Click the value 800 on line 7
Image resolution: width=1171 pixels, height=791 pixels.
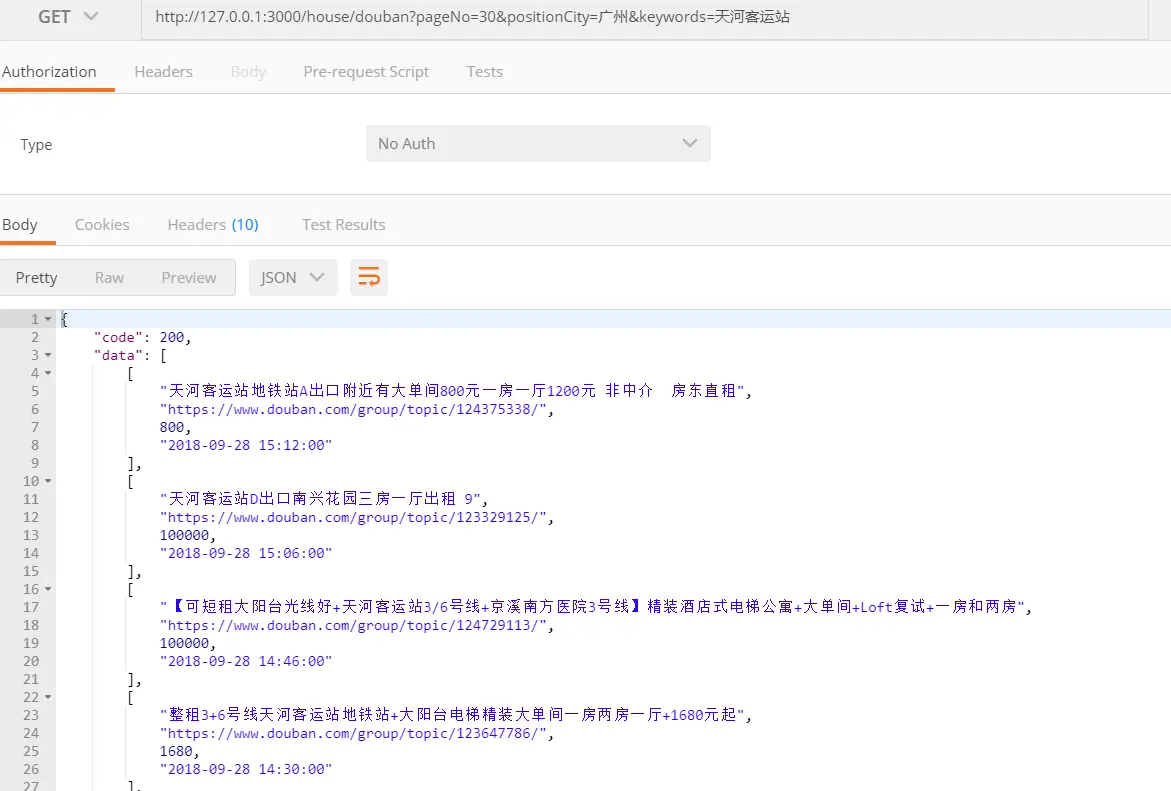[x=172, y=427]
